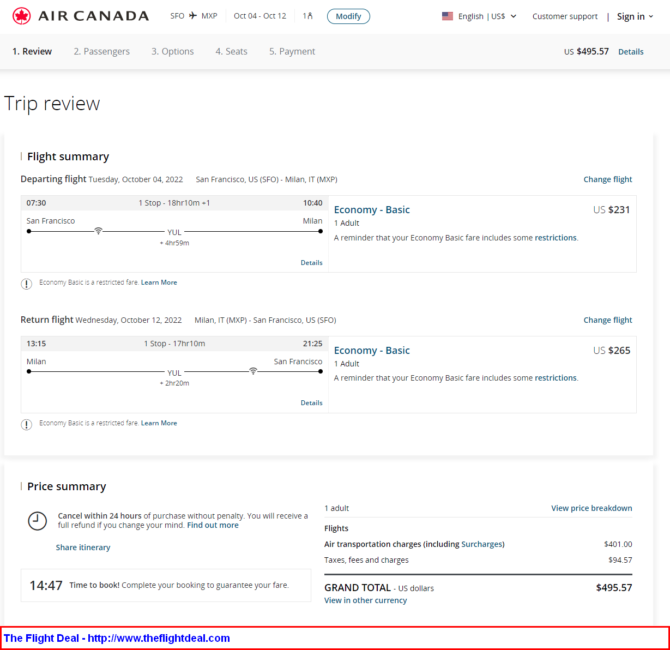Click the airplane icon between SFO and MXP
Screen dimensions: 670x650
[193, 16]
